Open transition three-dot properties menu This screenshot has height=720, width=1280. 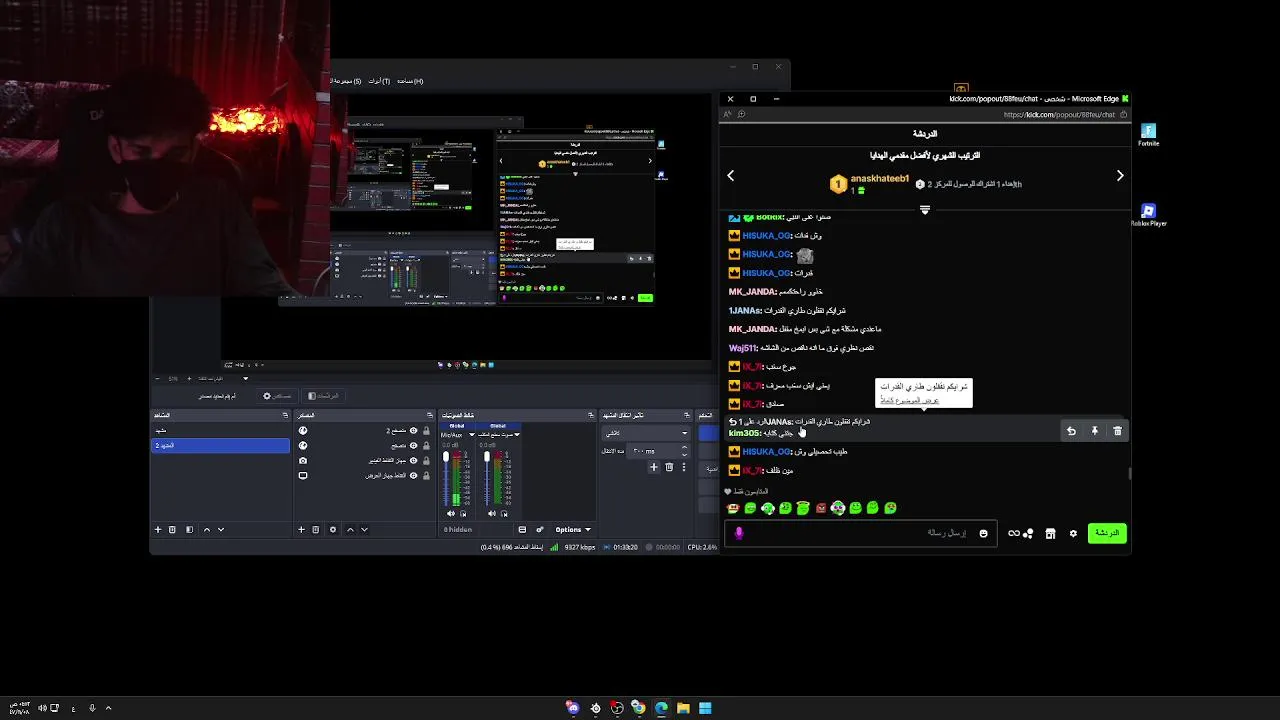(x=684, y=467)
